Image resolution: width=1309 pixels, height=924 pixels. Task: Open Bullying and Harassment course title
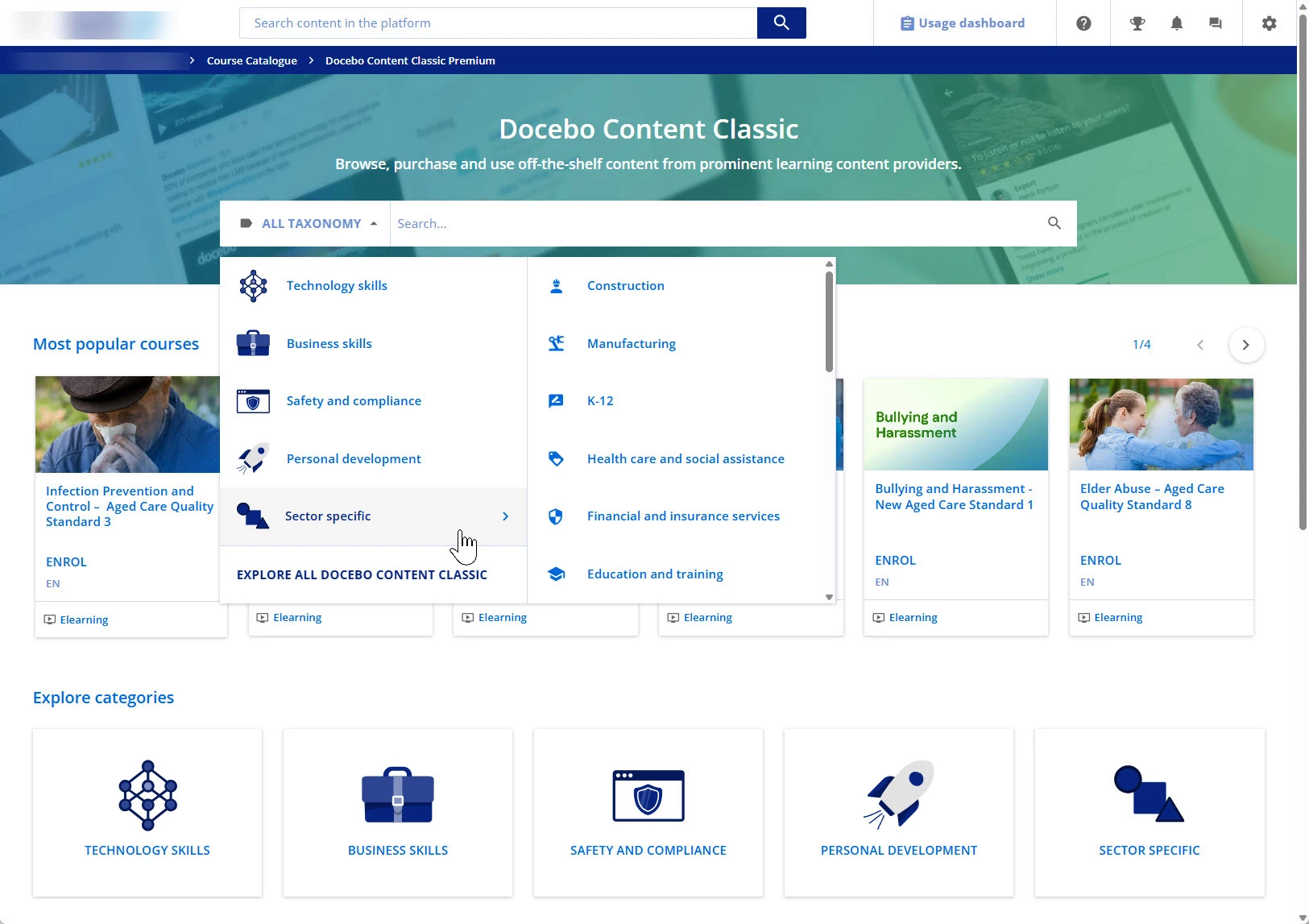point(954,496)
